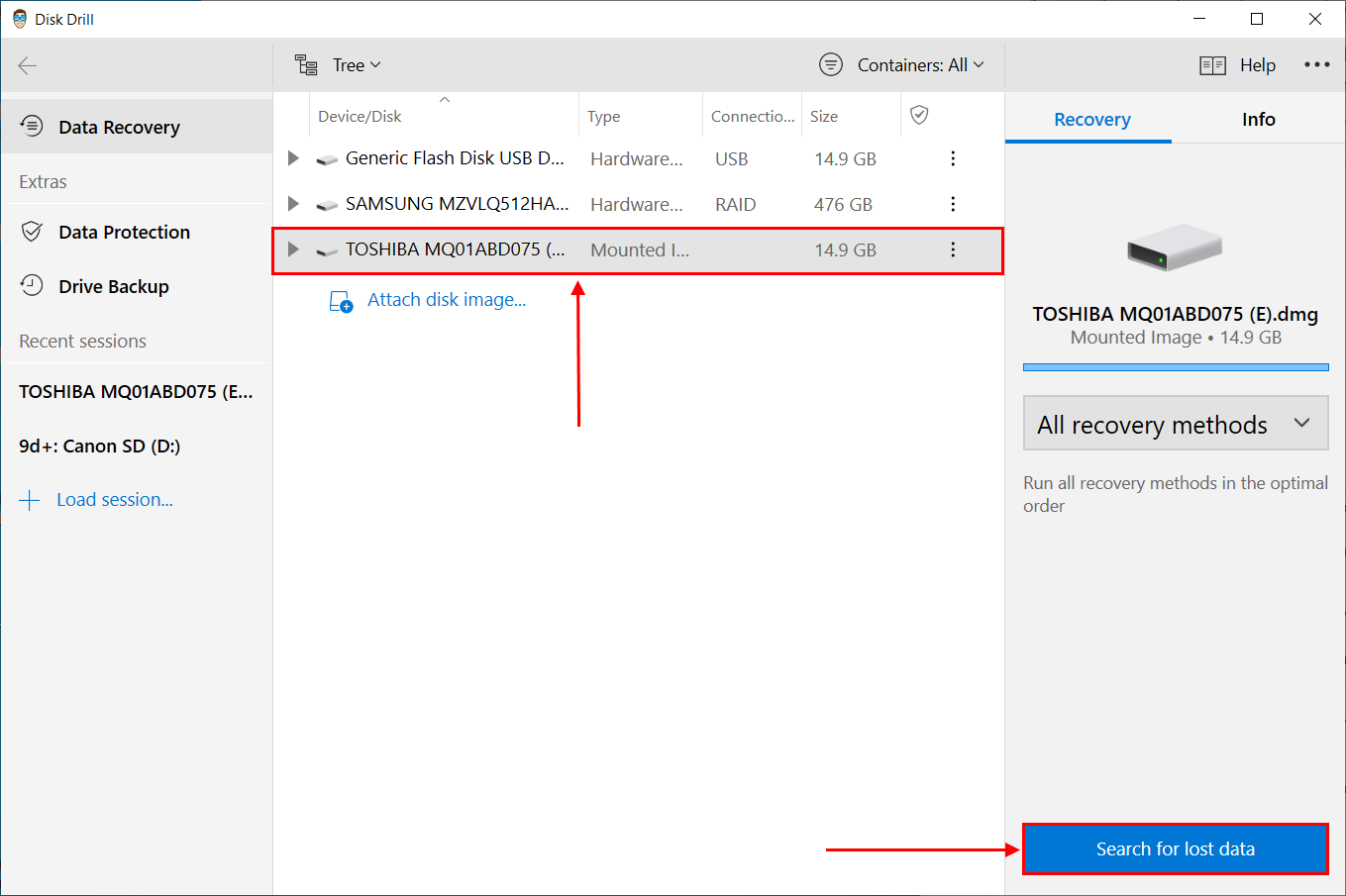Sort by Connection column header
Image resolution: width=1346 pixels, height=896 pixels.
coord(753,116)
